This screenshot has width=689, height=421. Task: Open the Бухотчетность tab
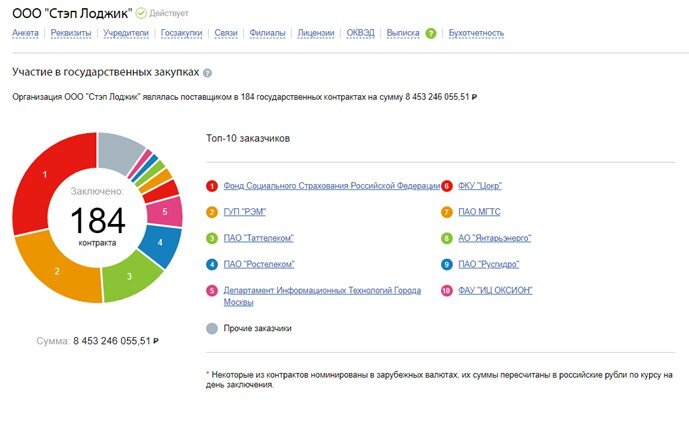476,33
